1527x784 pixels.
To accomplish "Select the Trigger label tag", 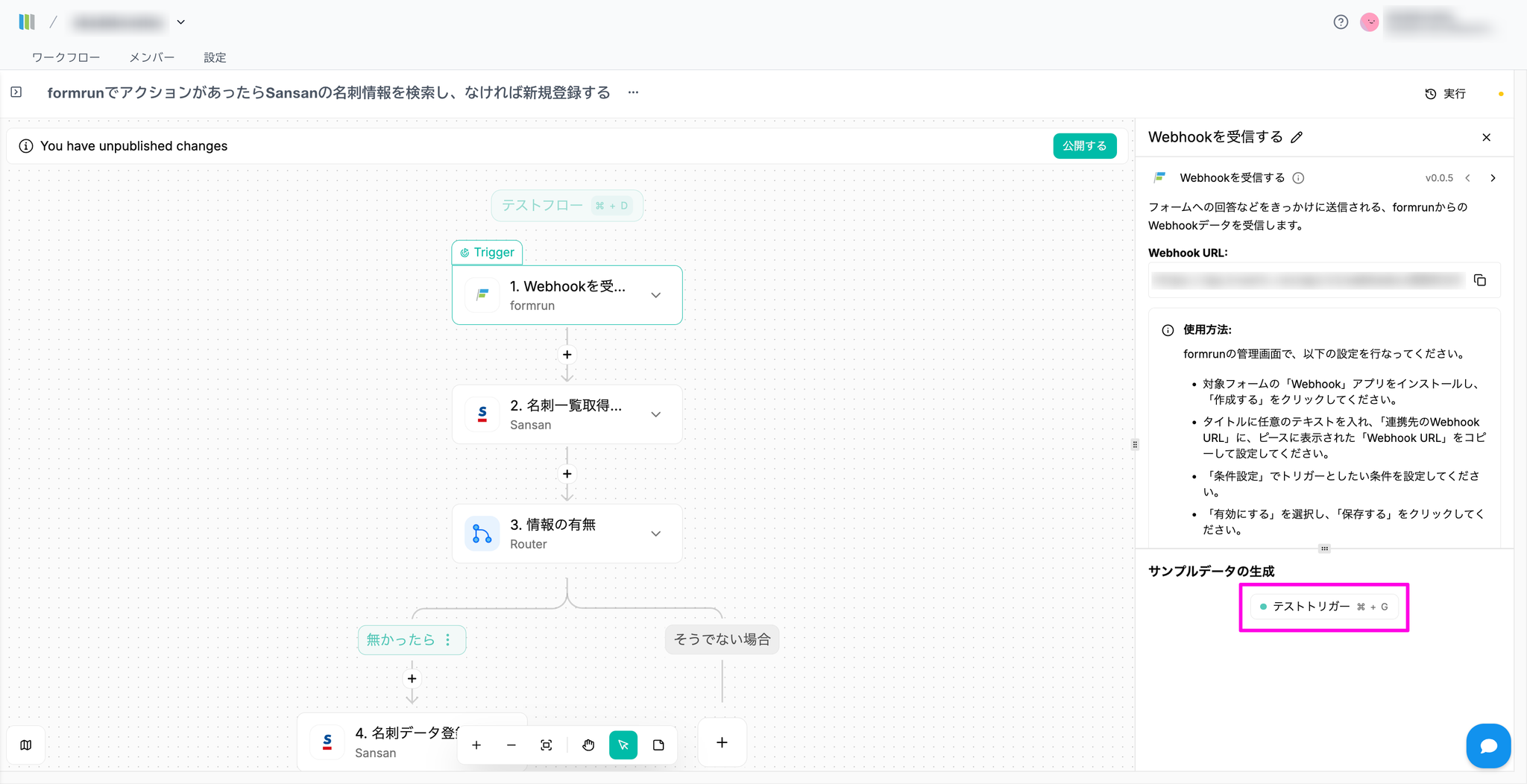I will click(x=487, y=253).
